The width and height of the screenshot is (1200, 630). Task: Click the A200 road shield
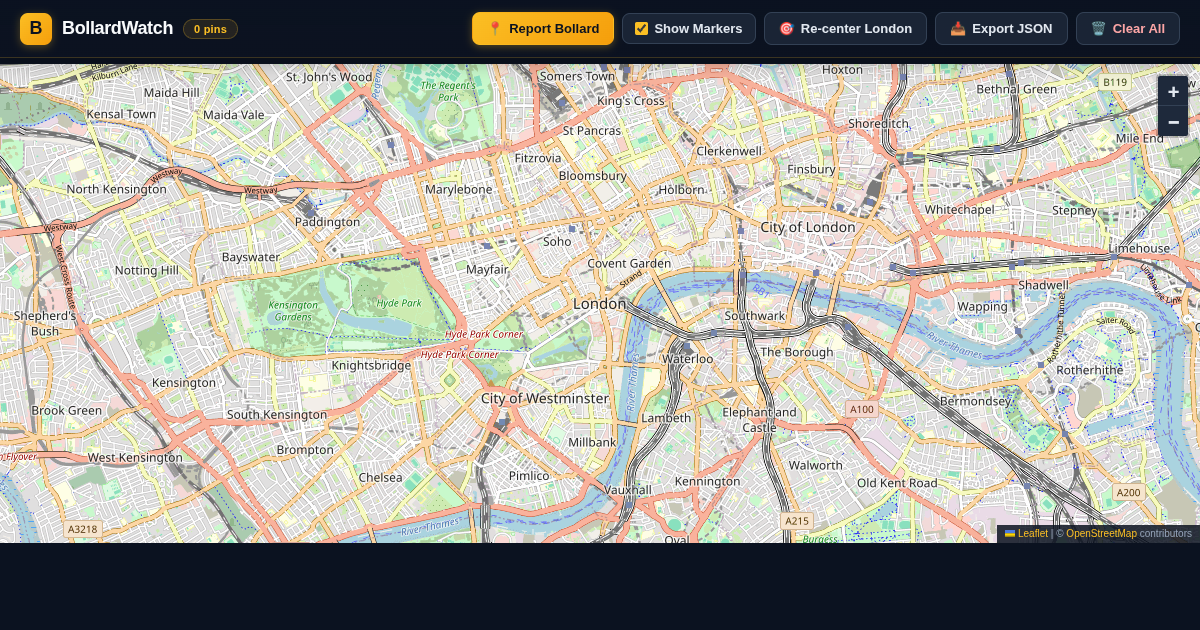pyautogui.click(x=1128, y=492)
